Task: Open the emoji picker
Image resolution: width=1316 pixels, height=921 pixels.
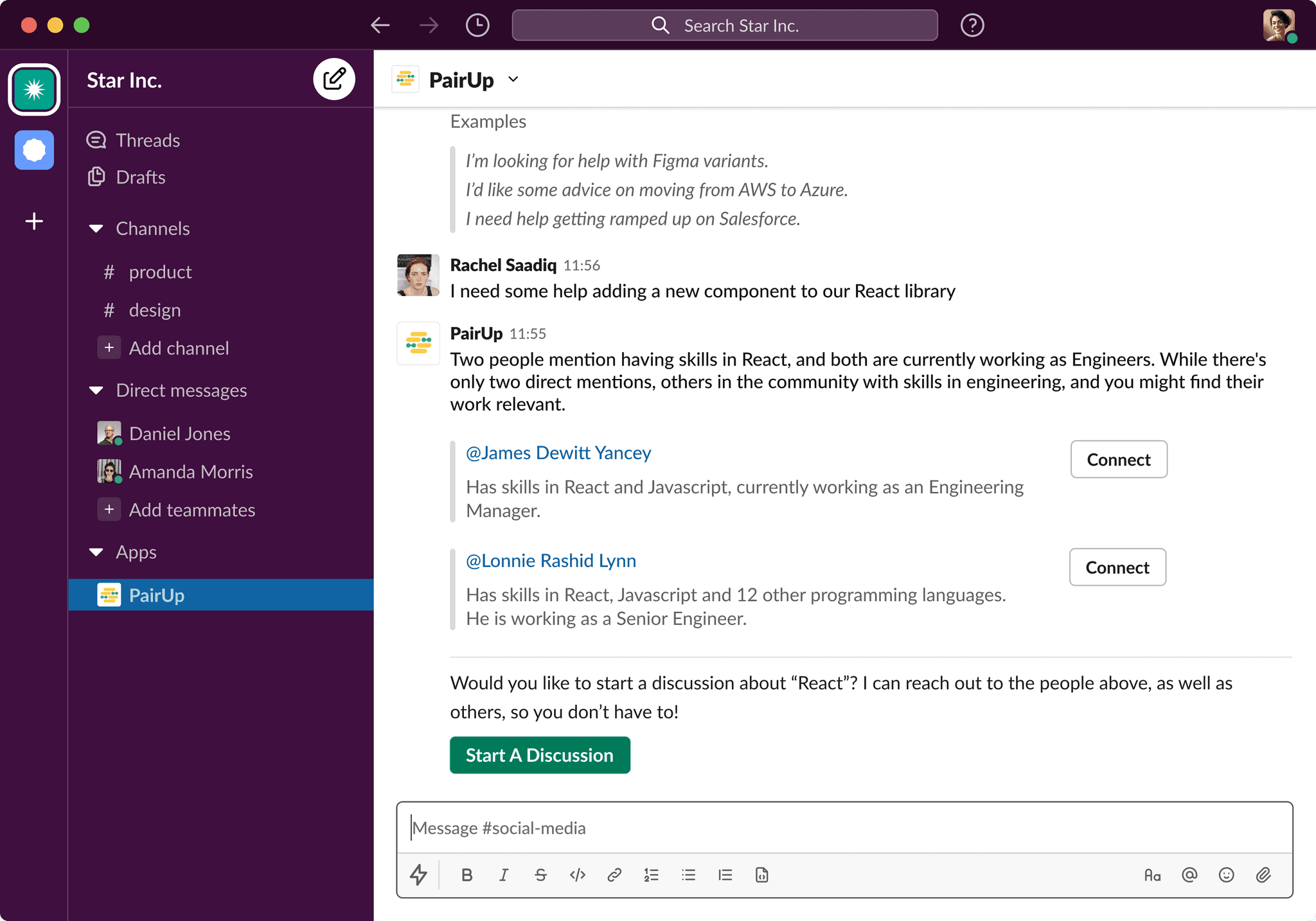Action: click(1226, 875)
